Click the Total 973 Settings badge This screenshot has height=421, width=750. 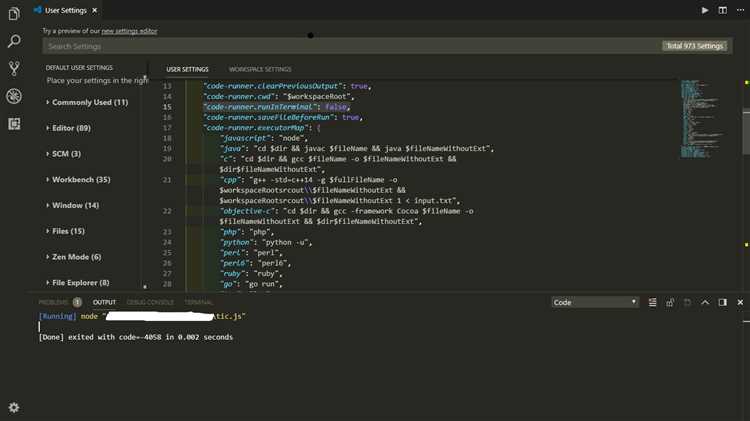[695, 46]
